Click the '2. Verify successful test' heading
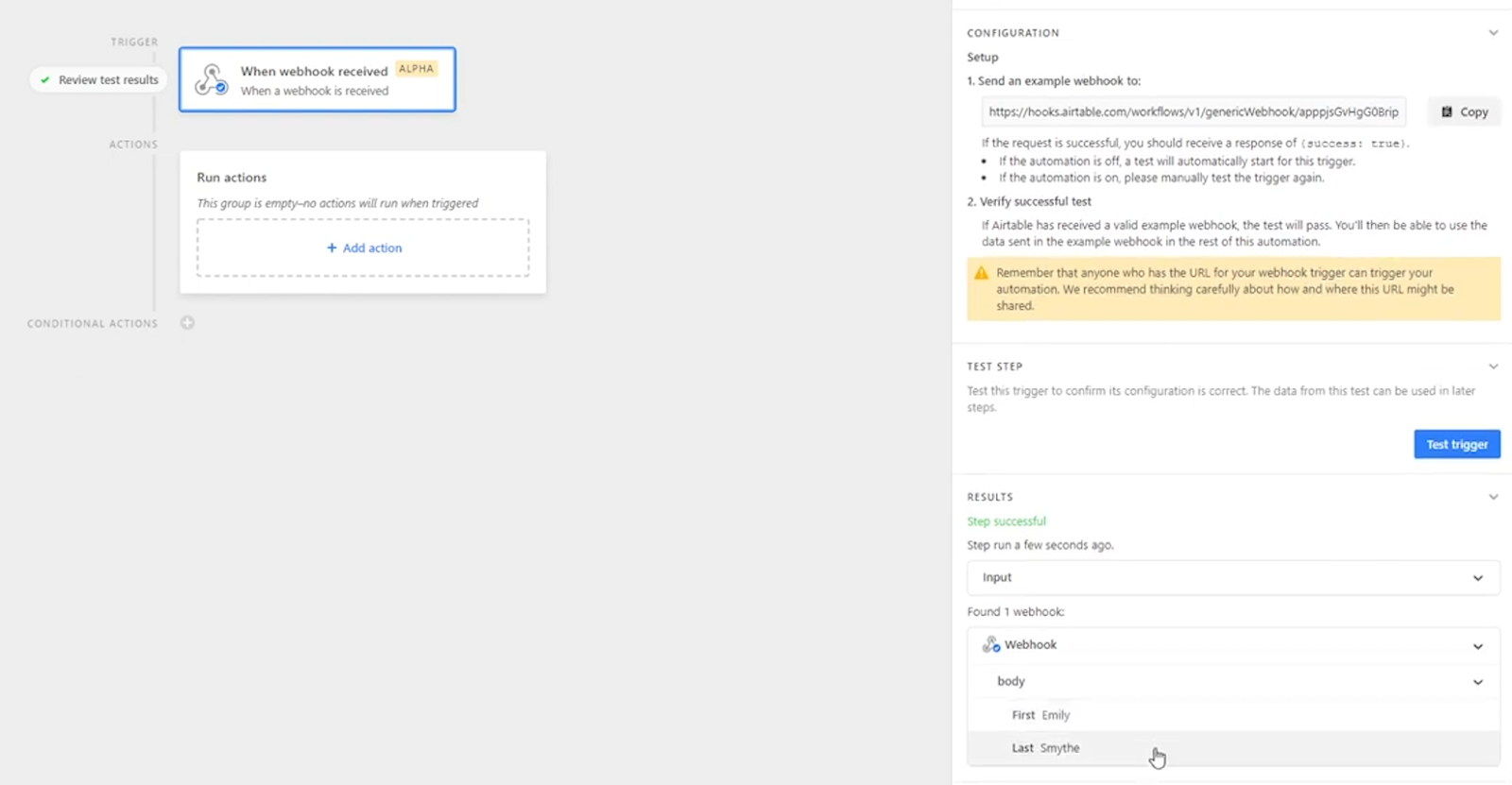Screen dimensions: 1512x785 1028,201
